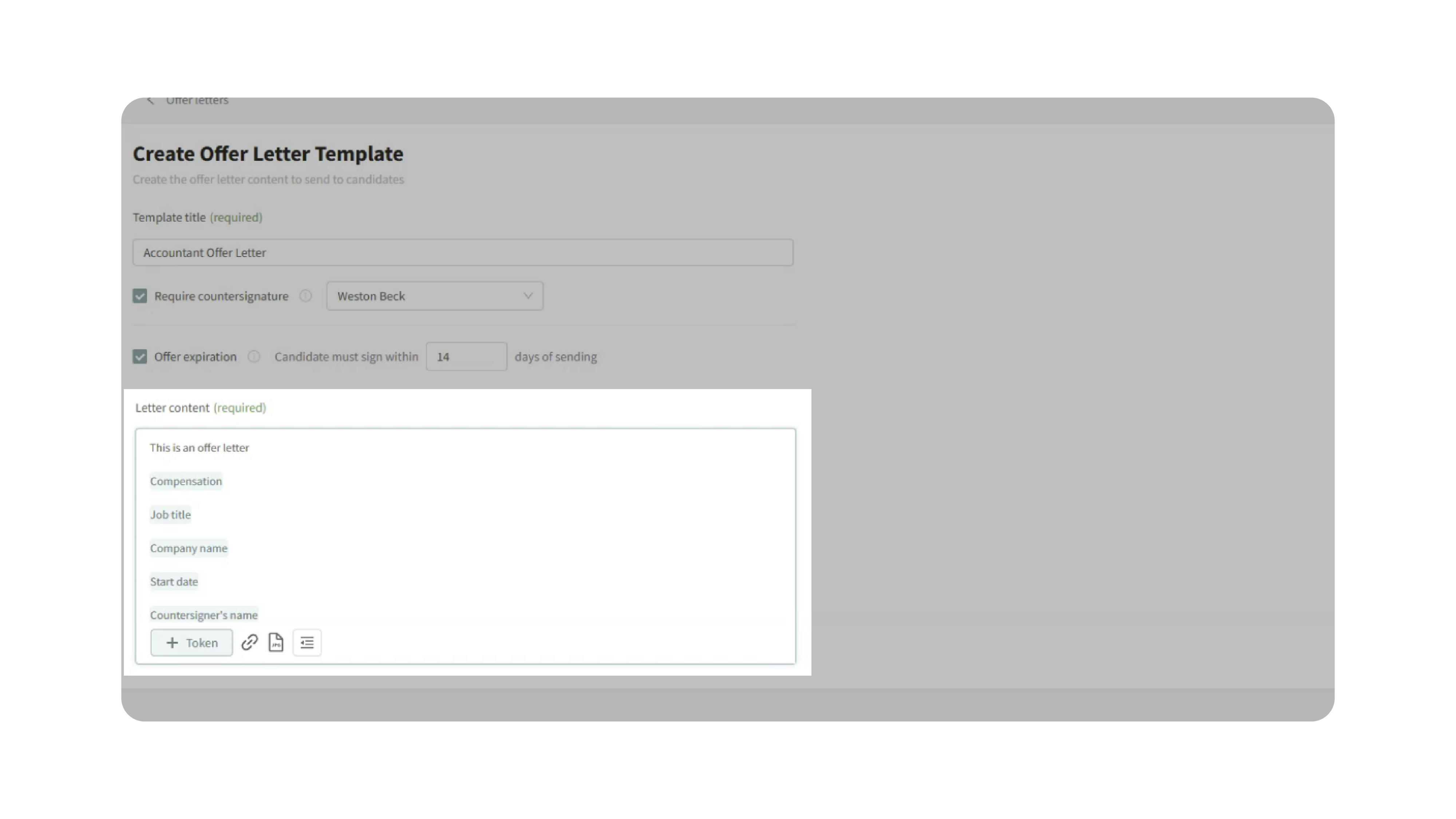Select the Job title token
Viewport: 1456px width, 819px height.
coord(170,514)
